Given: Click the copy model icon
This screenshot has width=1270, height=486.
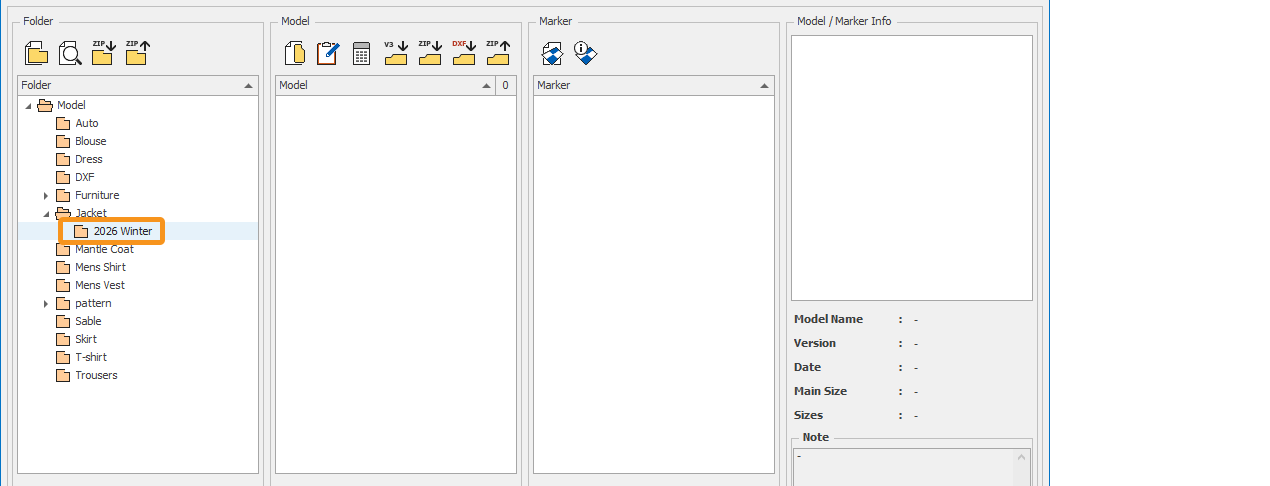Looking at the screenshot, I should pos(295,54).
